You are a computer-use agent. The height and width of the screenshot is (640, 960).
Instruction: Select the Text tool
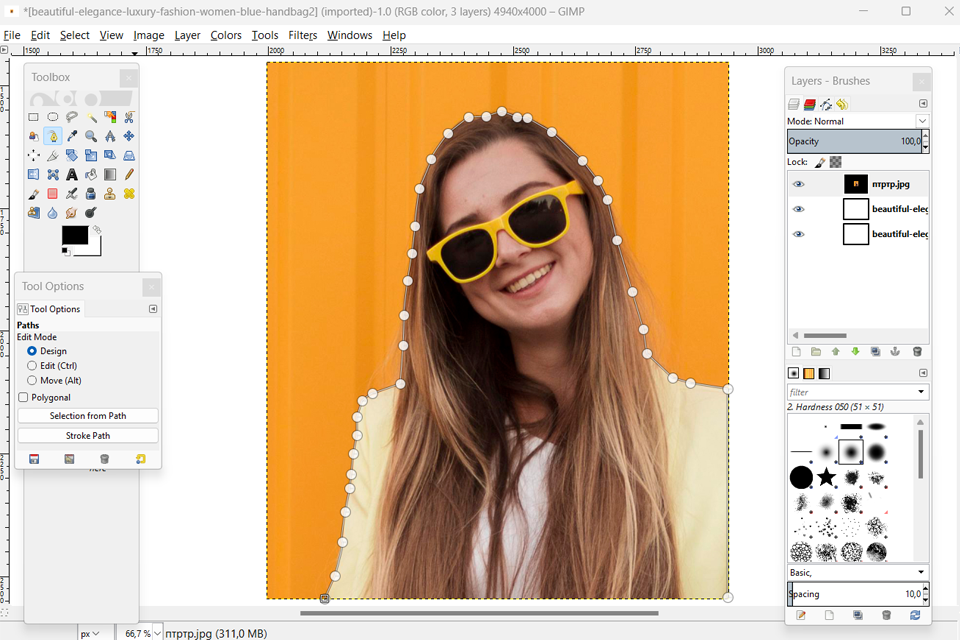(x=72, y=175)
